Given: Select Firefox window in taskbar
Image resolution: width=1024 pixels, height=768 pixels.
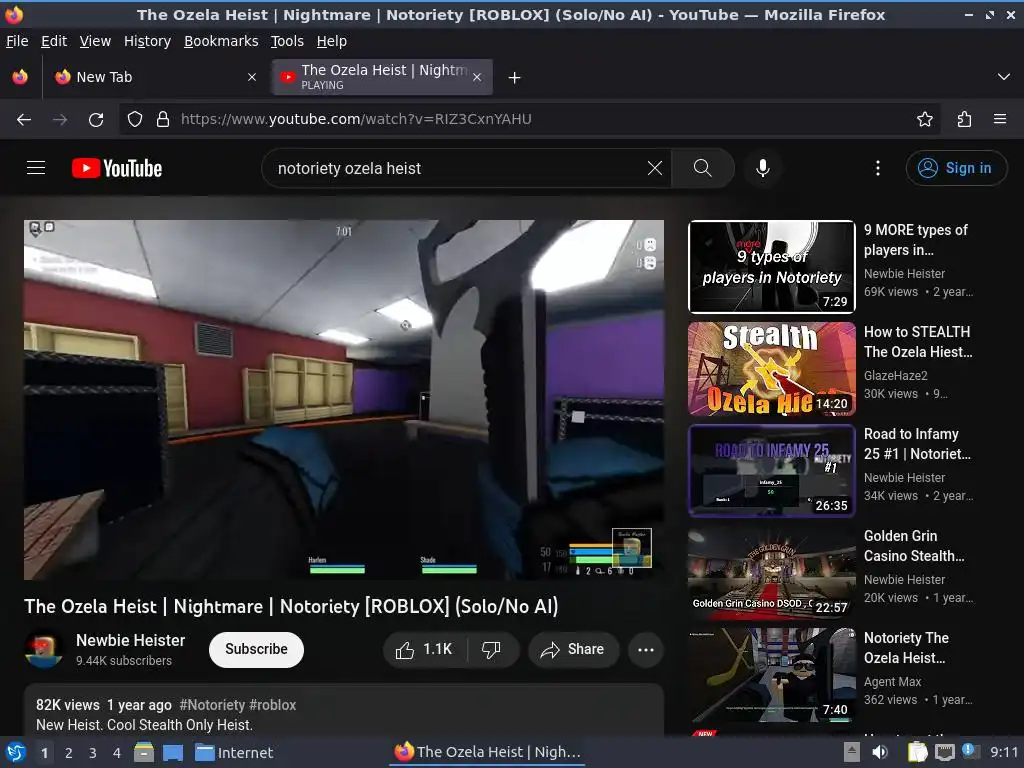Looking at the screenshot, I should click(x=488, y=752).
